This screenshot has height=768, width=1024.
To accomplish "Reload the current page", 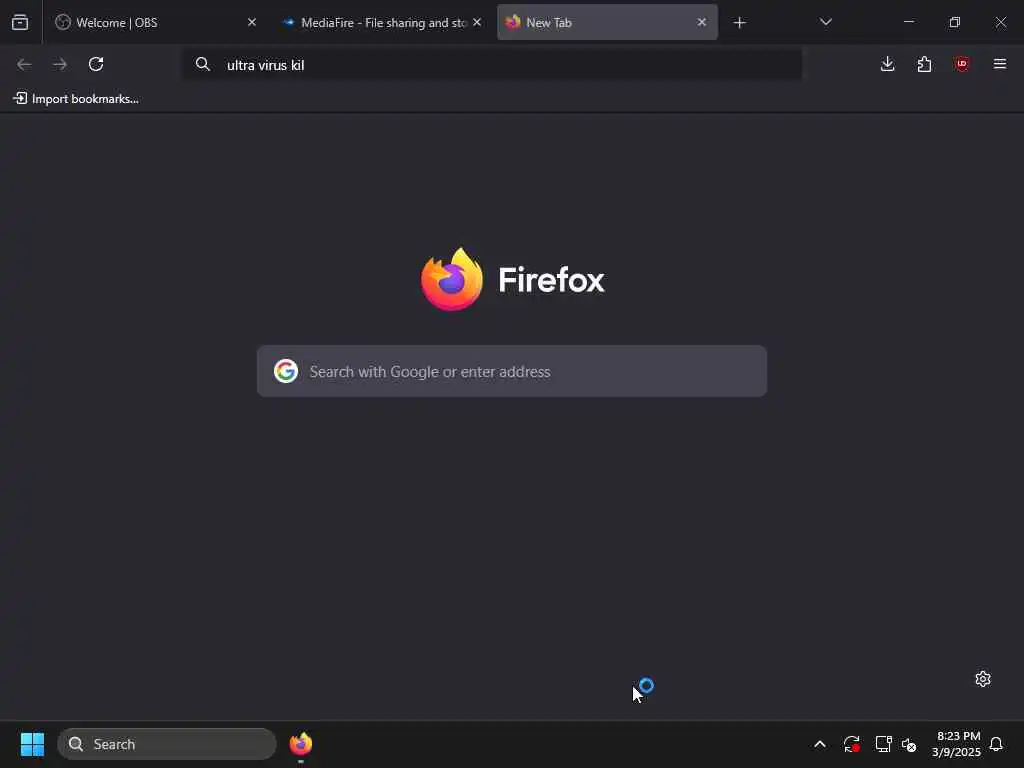I will [96, 64].
